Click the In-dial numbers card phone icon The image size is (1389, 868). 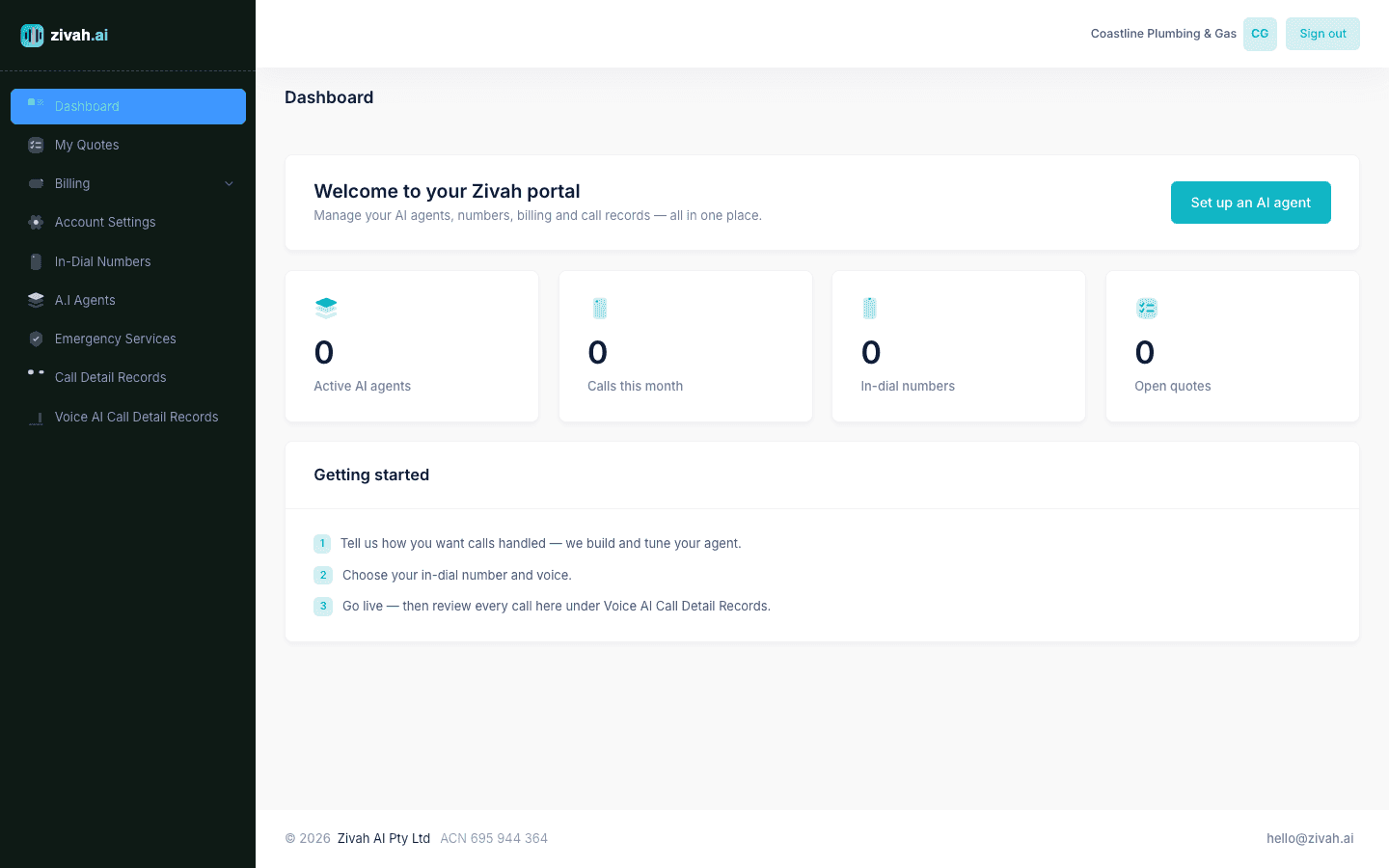(869, 308)
